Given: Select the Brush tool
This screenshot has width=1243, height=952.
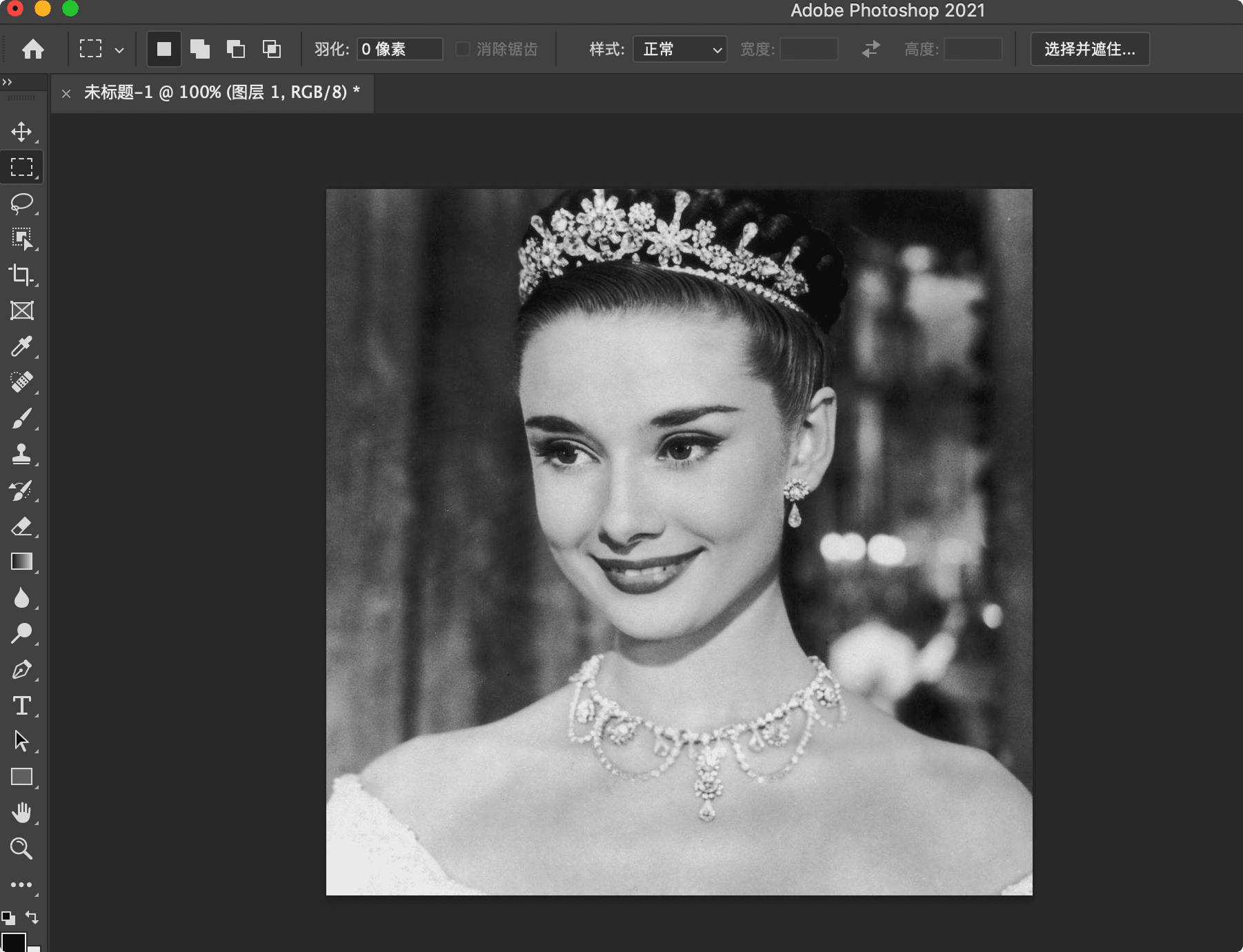Looking at the screenshot, I should pos(21,418).
